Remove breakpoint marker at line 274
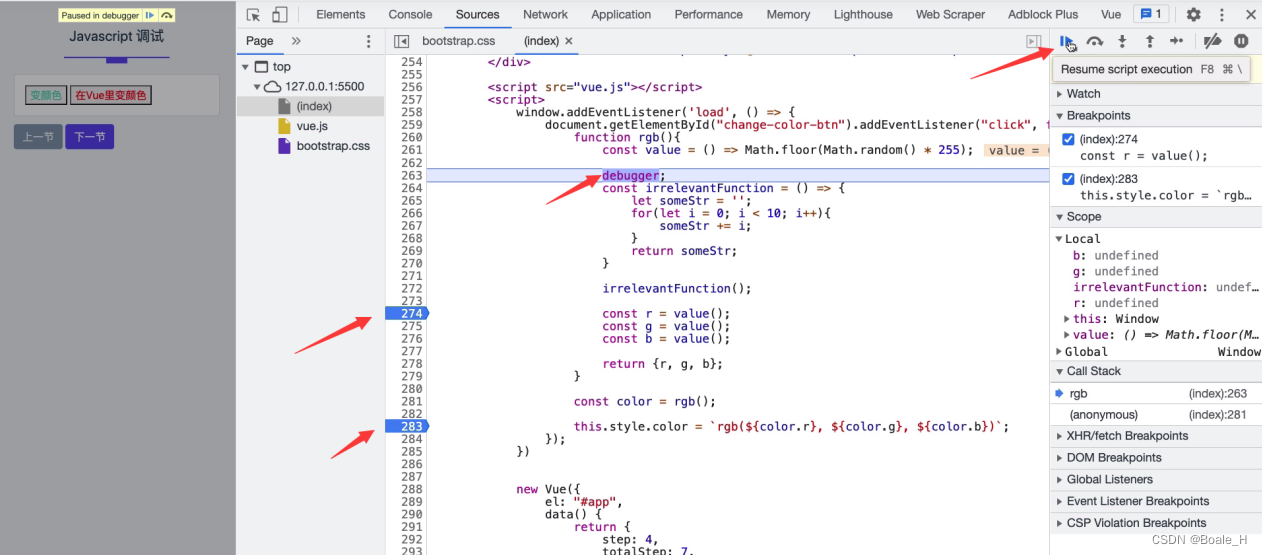Screen dimensions: 1262x555 (x=407, y=314)
